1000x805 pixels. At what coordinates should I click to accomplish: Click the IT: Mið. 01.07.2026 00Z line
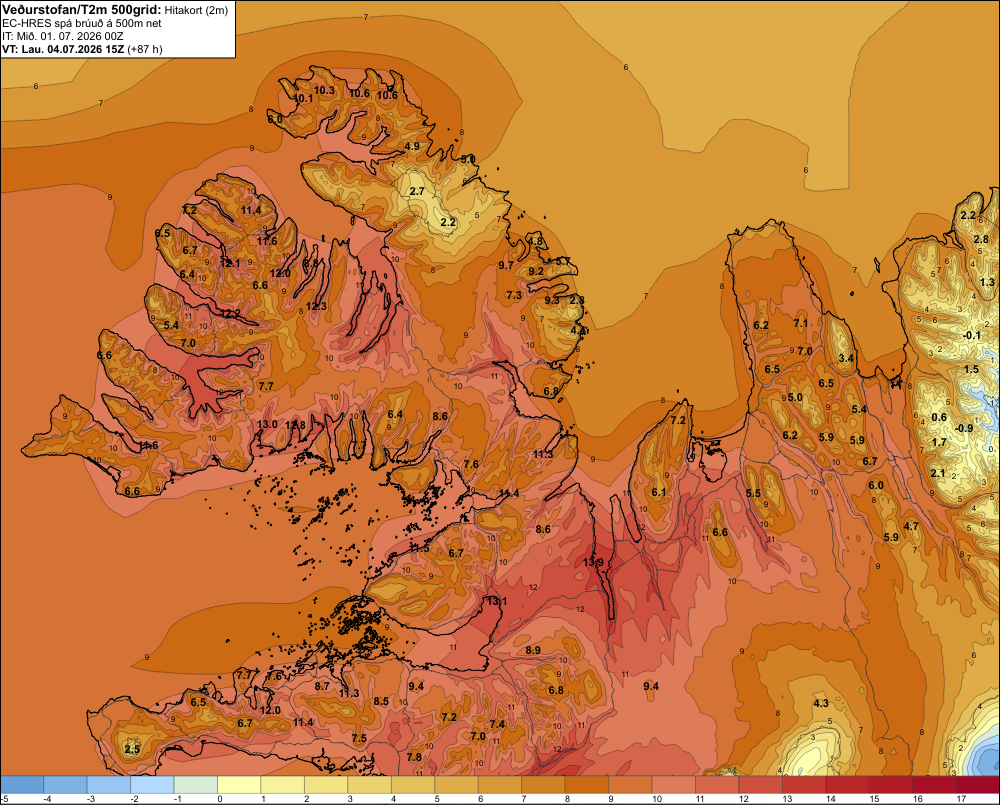tap(62, 36)
